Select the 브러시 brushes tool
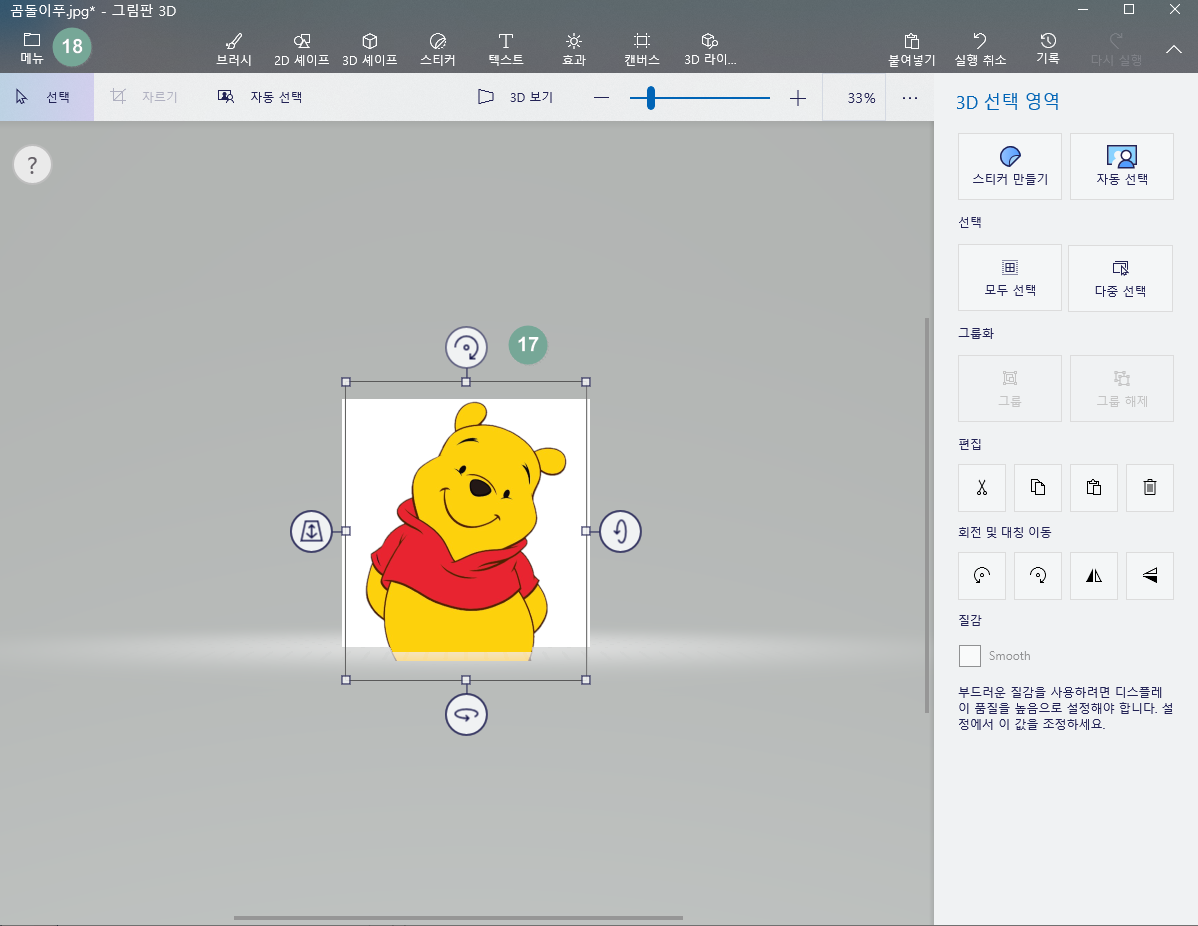1198x926 pixels. click(x=234, y=49)
